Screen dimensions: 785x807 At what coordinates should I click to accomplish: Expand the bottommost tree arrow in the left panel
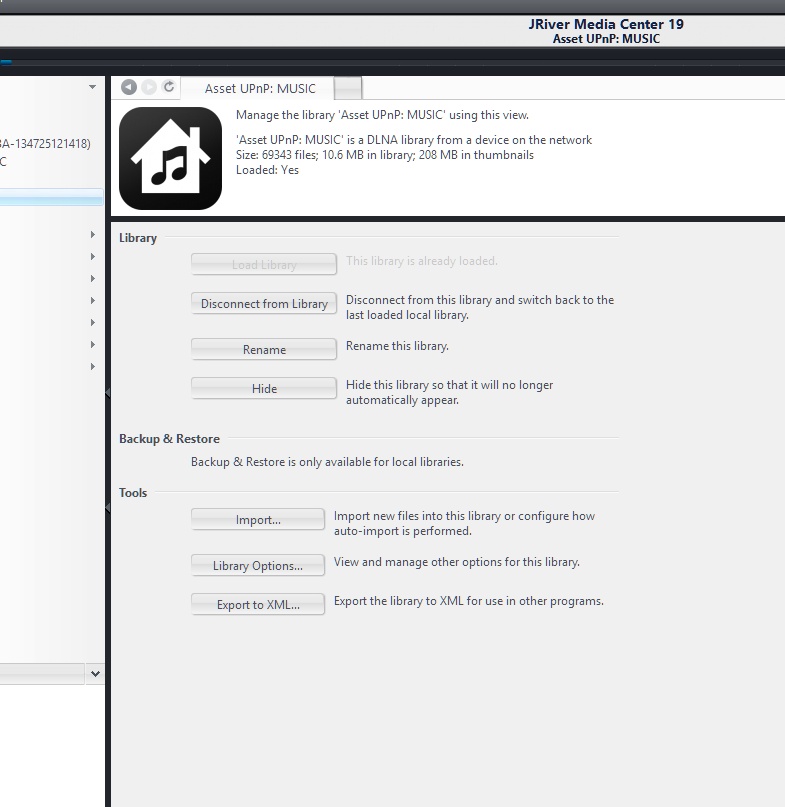pyautogui.click(x=92, y=367)
